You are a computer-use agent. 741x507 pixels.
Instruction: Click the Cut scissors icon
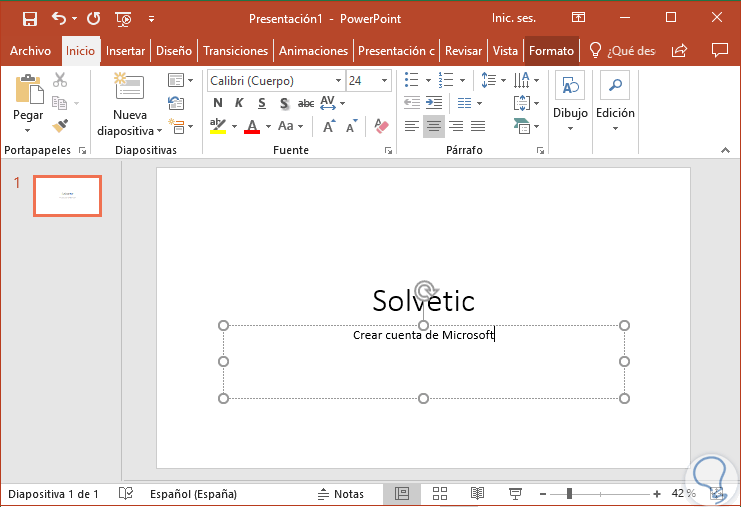coord(60,80)
